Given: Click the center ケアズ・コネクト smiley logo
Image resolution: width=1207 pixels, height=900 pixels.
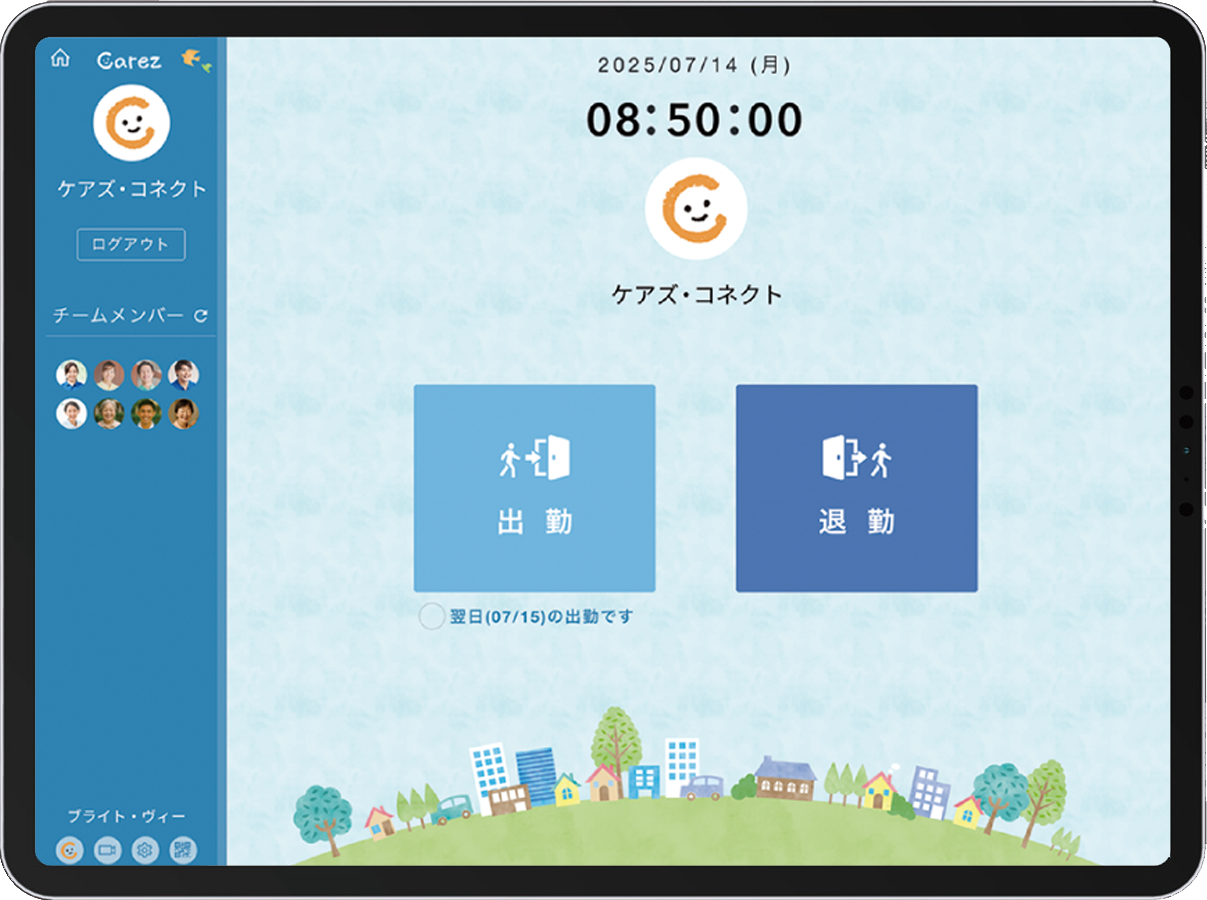Looking at the screenshot, I should pos(696,208).
